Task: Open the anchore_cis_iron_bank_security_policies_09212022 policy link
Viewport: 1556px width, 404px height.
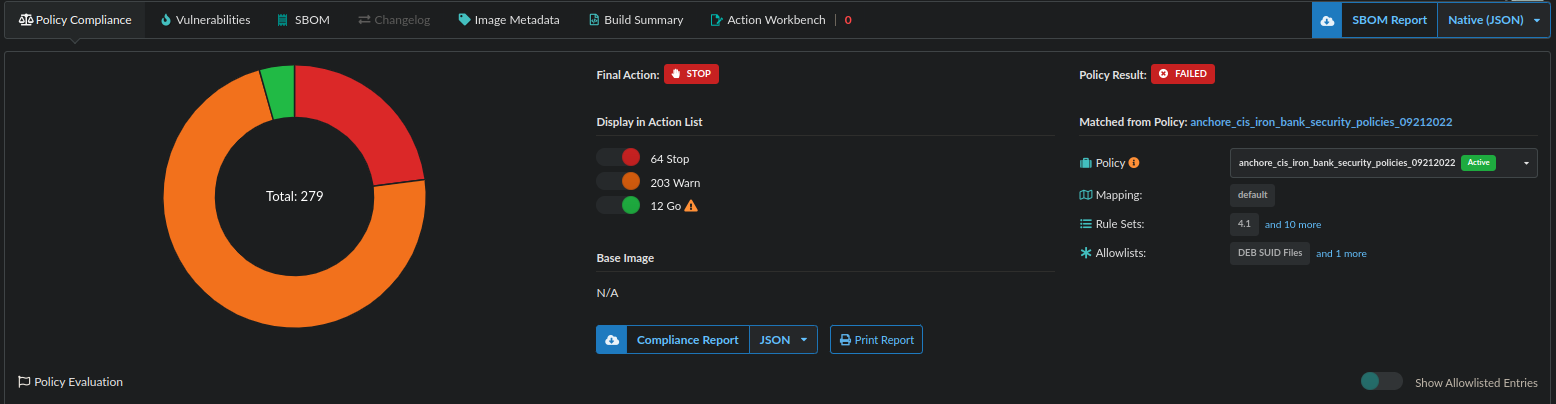Action: click(x=1320, y=122)
